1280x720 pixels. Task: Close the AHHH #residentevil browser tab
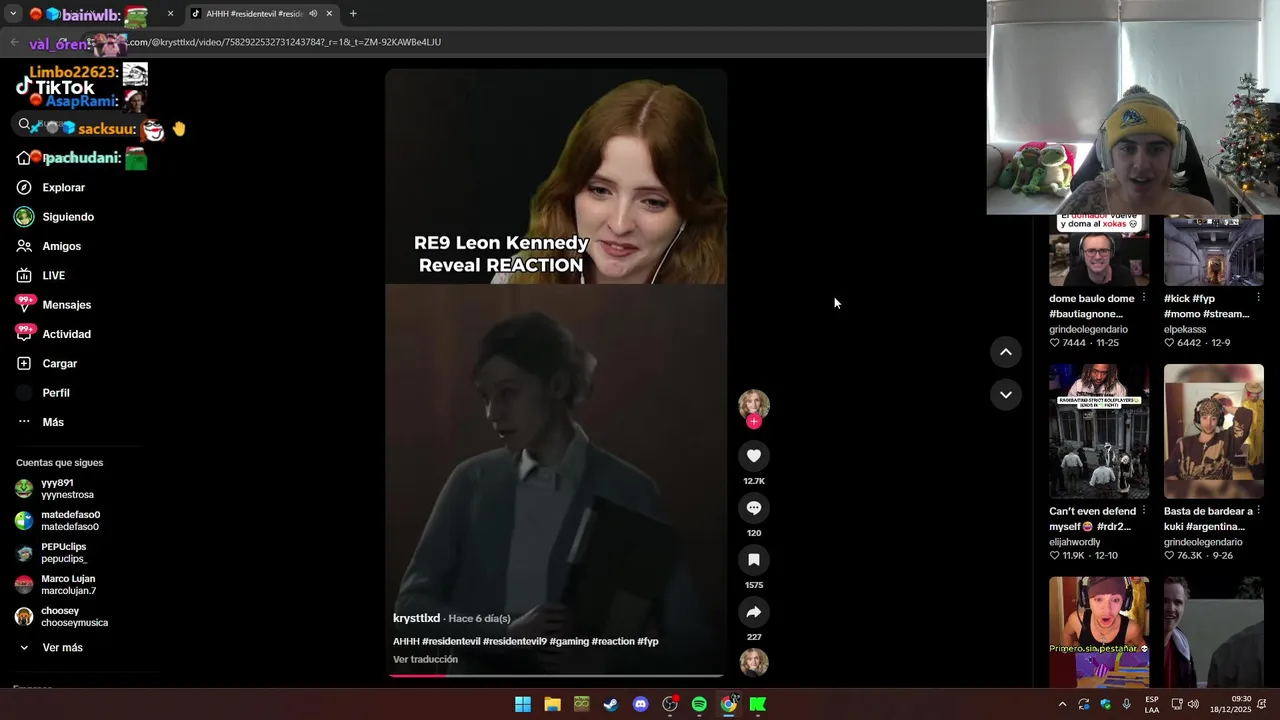[x=329, y=14]
